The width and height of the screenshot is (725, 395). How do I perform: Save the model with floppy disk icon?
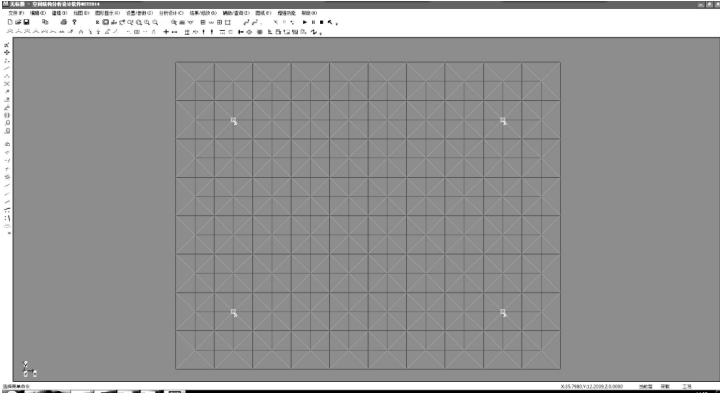(26, 22)
